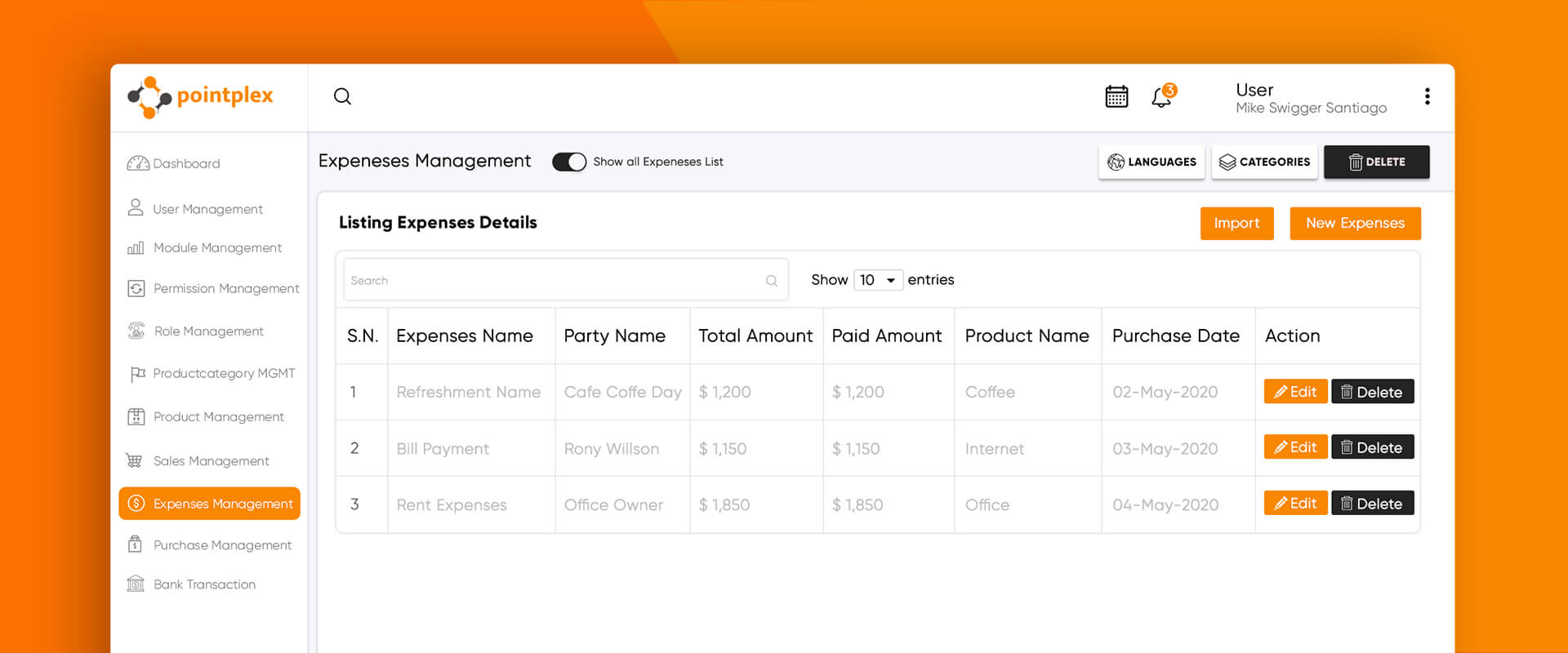
Task: Click the 03-May-2020 date cell
Action: (x=1165, y=448)
